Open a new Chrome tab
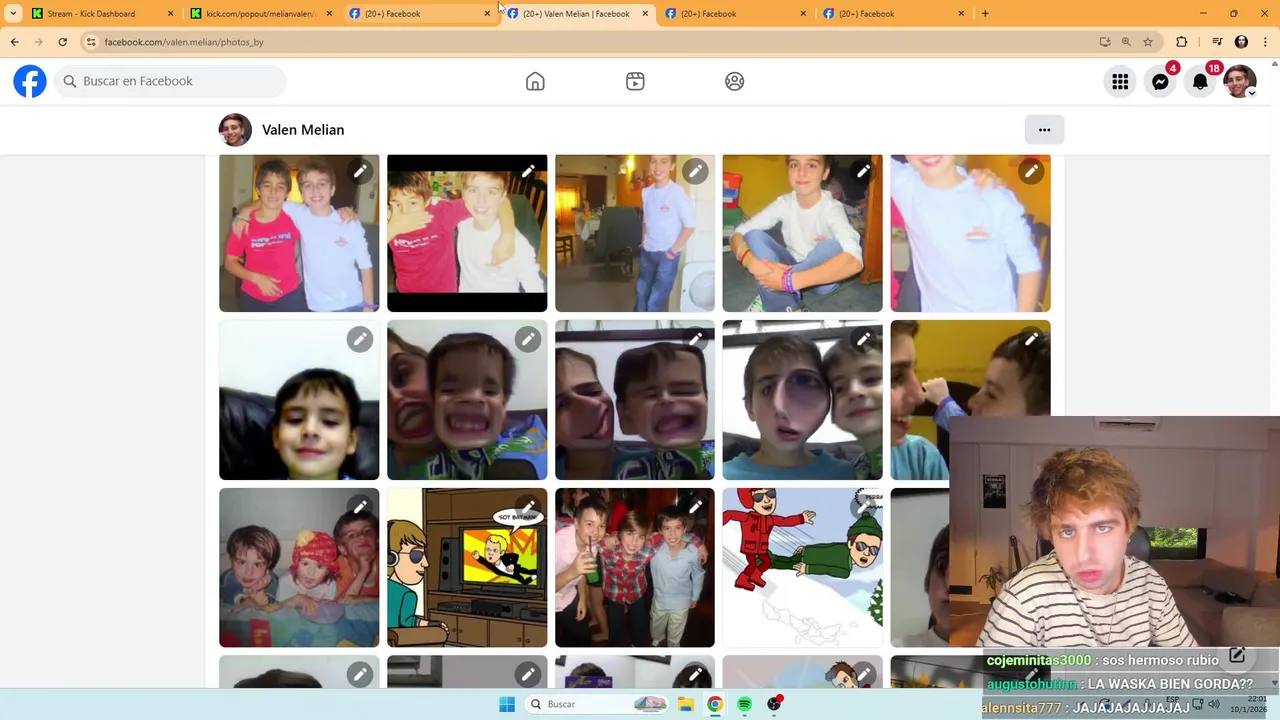The width and height of the screenshot is (1280, 720). tap(985, 14)
